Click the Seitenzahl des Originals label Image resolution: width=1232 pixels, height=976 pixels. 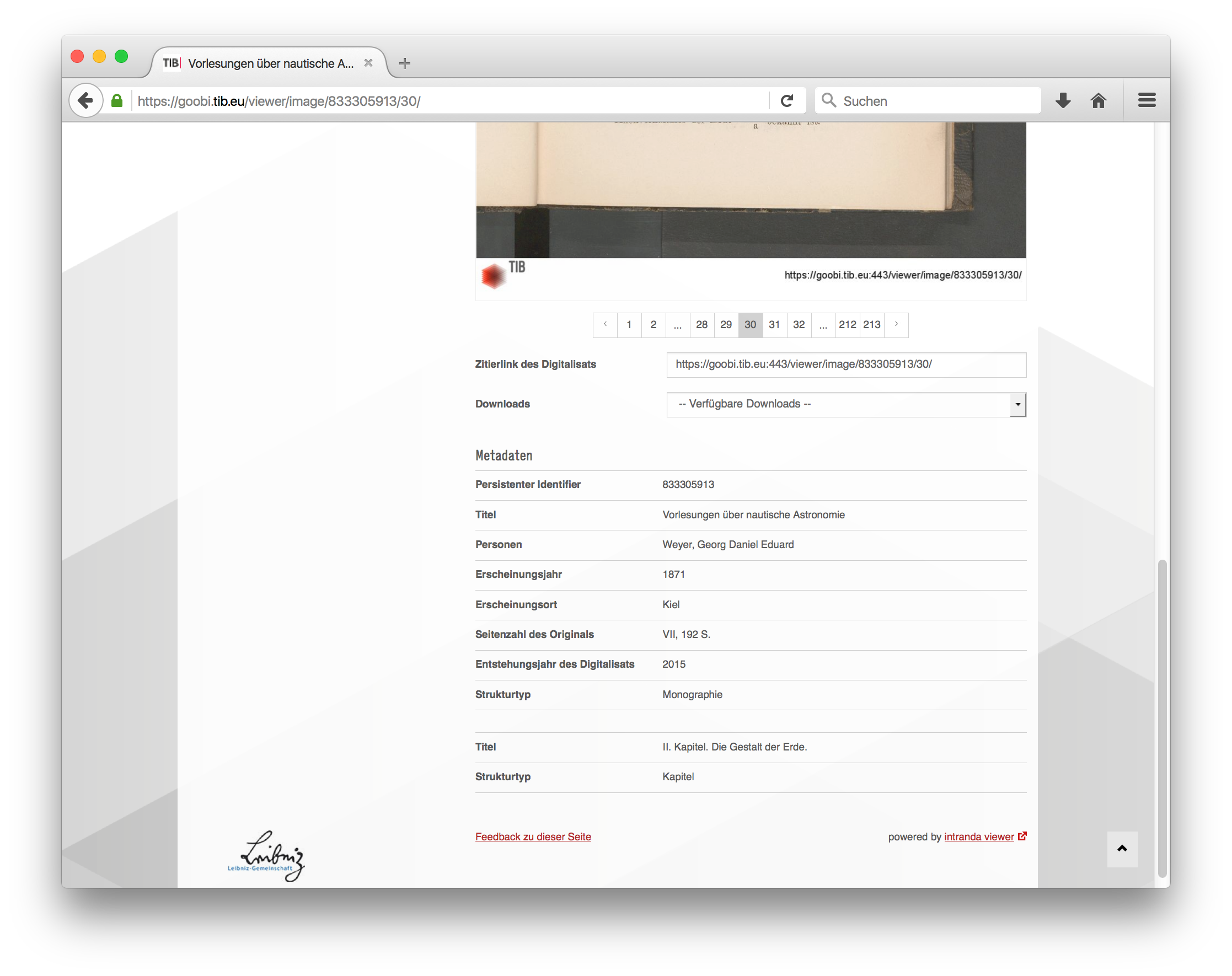point(535,634)
